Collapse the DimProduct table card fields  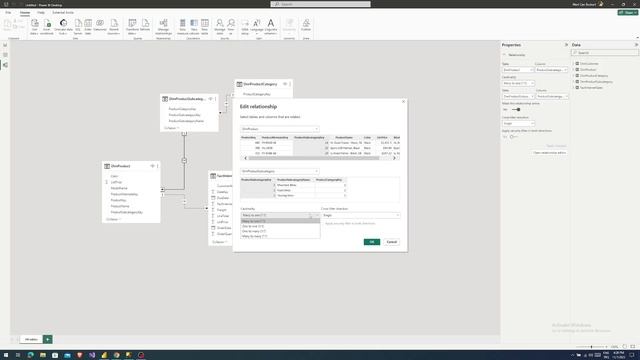[113, 219]
